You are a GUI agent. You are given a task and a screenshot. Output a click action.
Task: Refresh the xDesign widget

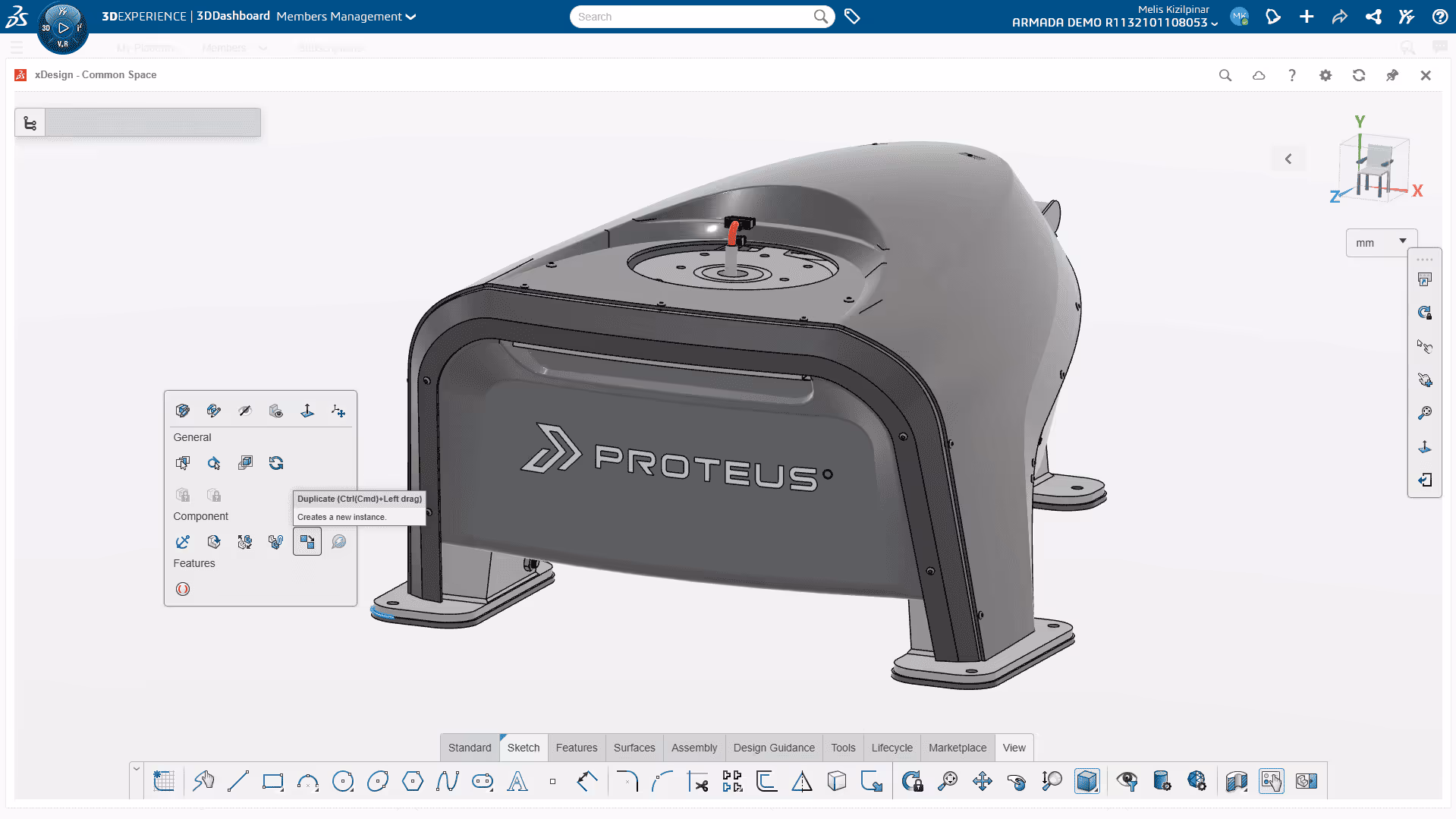pos(1359,75)
